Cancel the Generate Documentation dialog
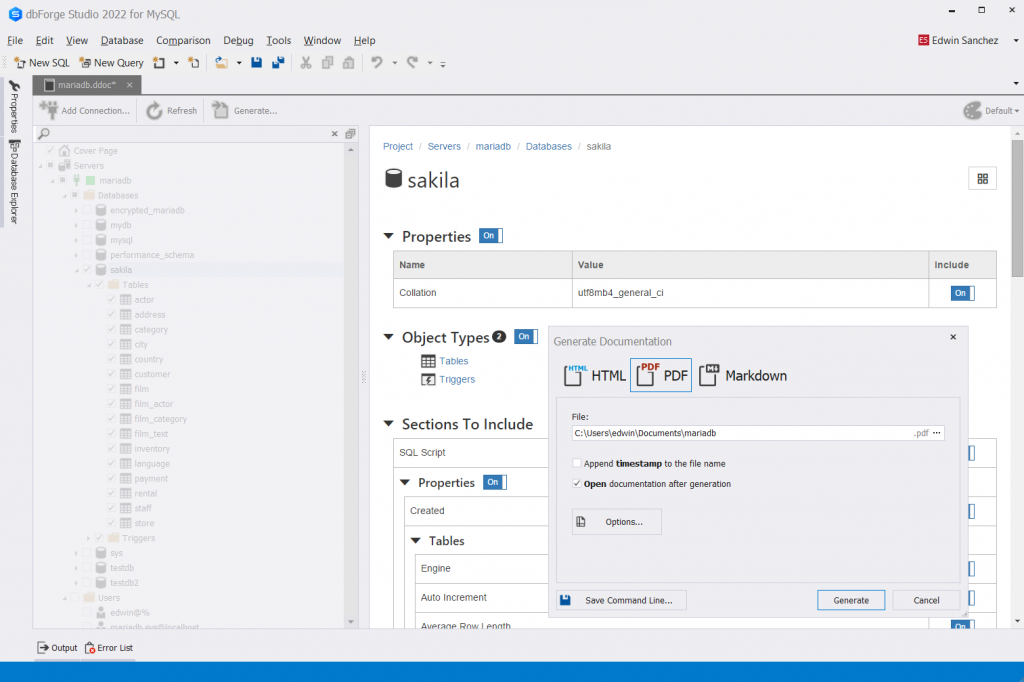 coord(926,600)
